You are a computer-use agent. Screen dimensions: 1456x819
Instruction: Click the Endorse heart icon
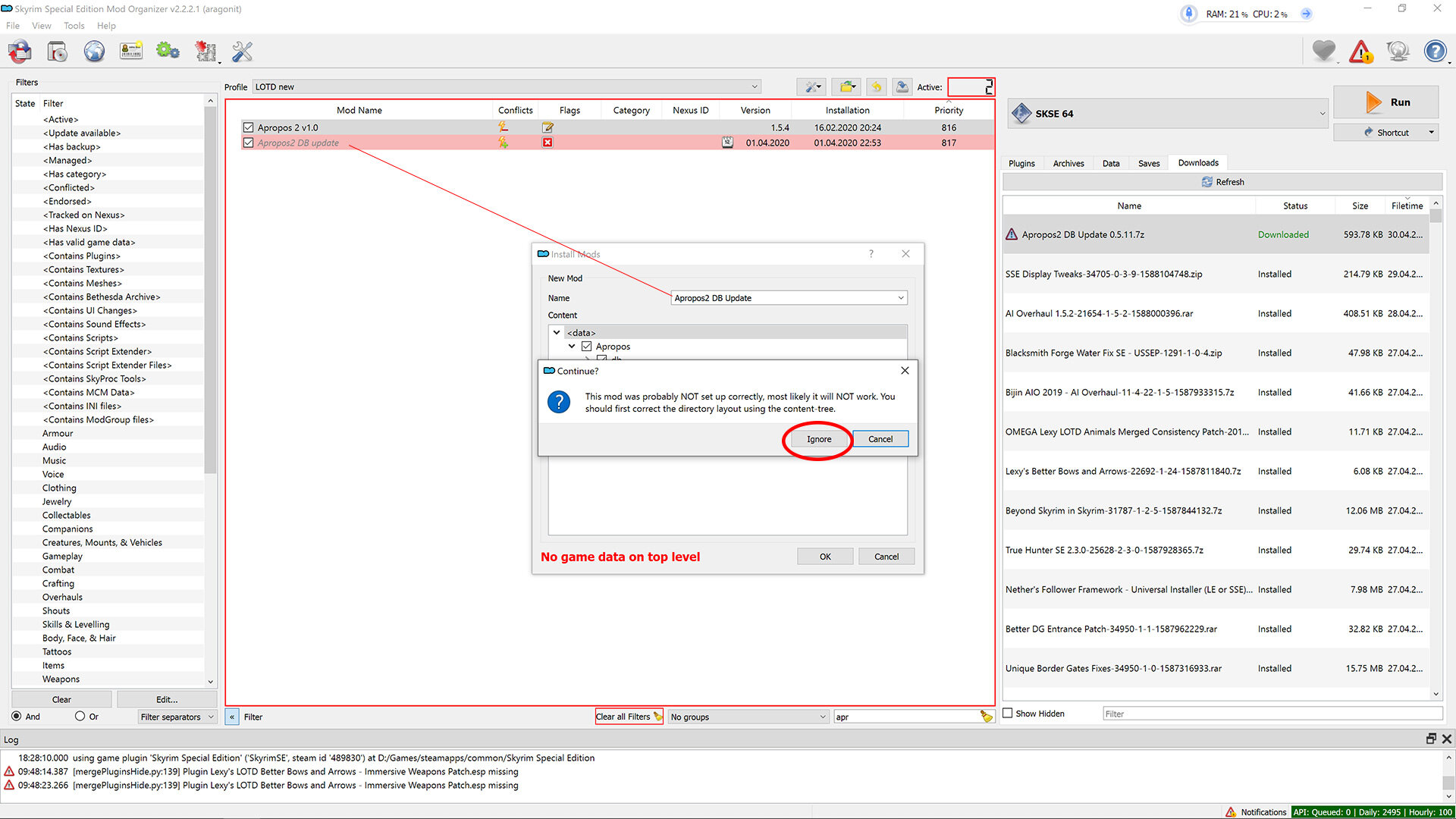(x=1324, y=52)
